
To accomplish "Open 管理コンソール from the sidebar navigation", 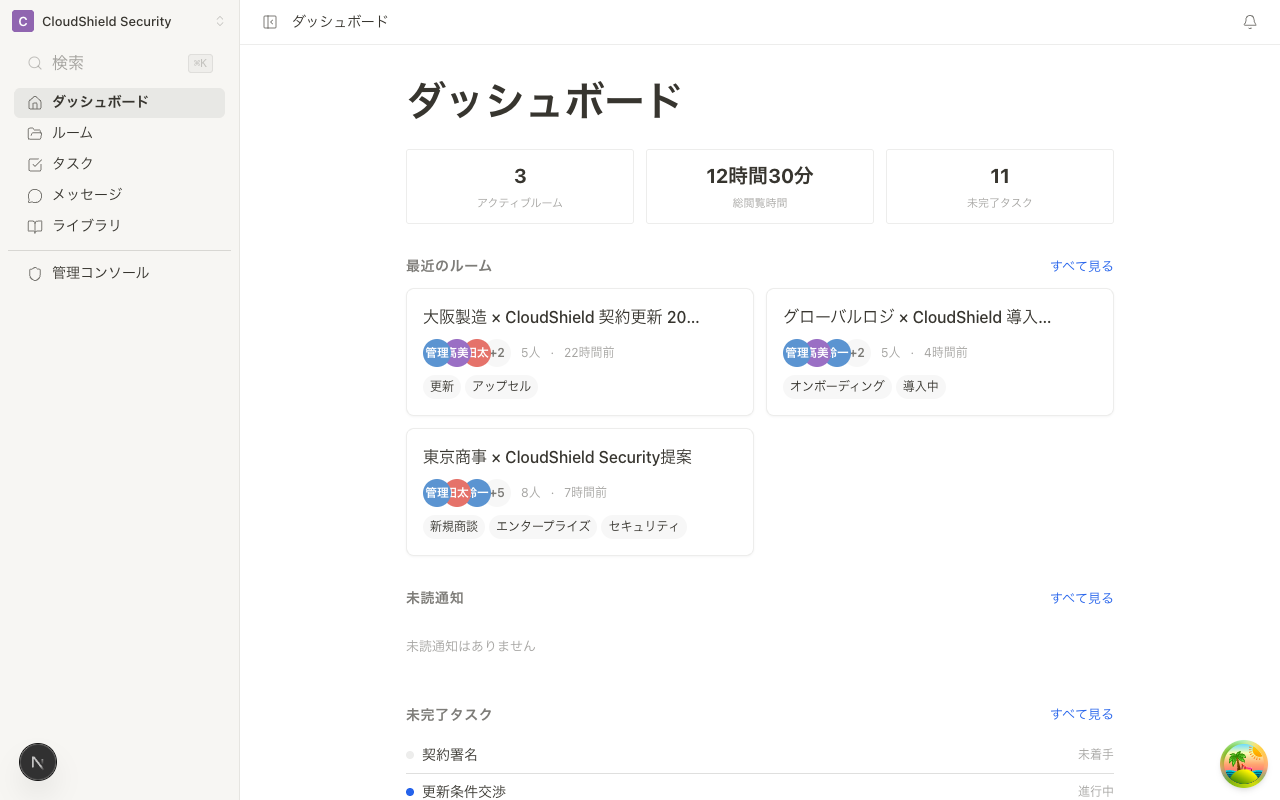I will click(x=100, y=272).
